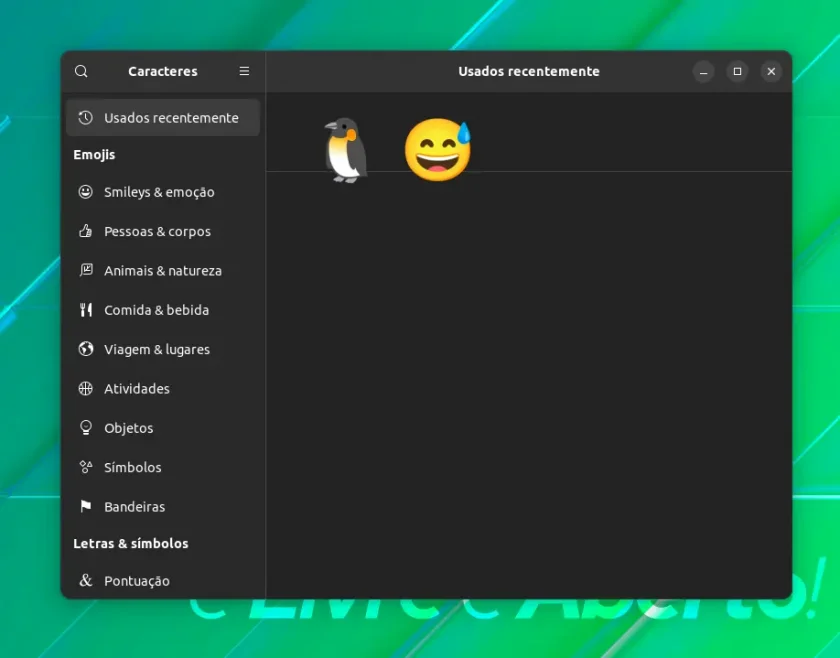The image size is (840, 658).
Task: Click the thumbs-up icon for Pessoas
Action: click(86, 231)
